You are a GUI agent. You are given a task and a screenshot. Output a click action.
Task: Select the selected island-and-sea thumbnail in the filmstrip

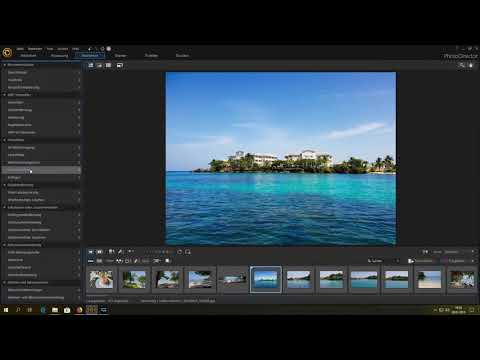pos(266,279)
